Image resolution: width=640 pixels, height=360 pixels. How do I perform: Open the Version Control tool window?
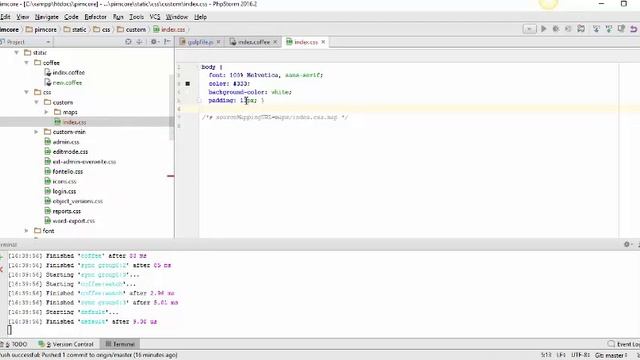(66, 344)
